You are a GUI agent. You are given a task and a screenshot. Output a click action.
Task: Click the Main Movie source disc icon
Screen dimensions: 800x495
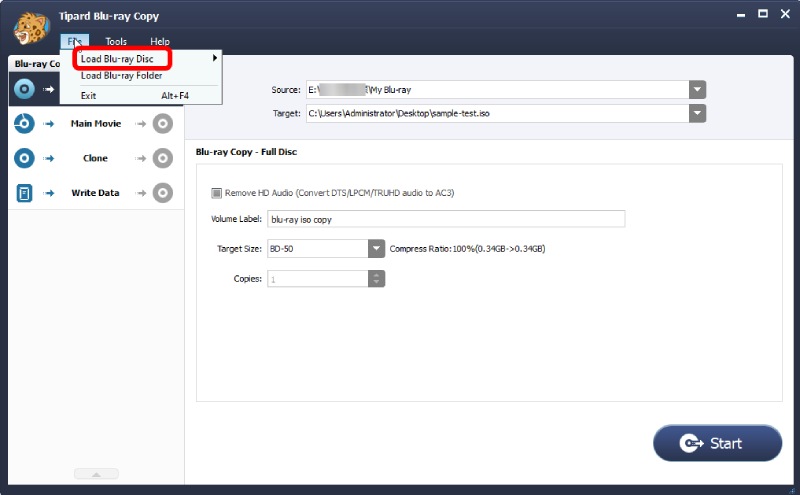pyautogui.click(x=24, y=123)
